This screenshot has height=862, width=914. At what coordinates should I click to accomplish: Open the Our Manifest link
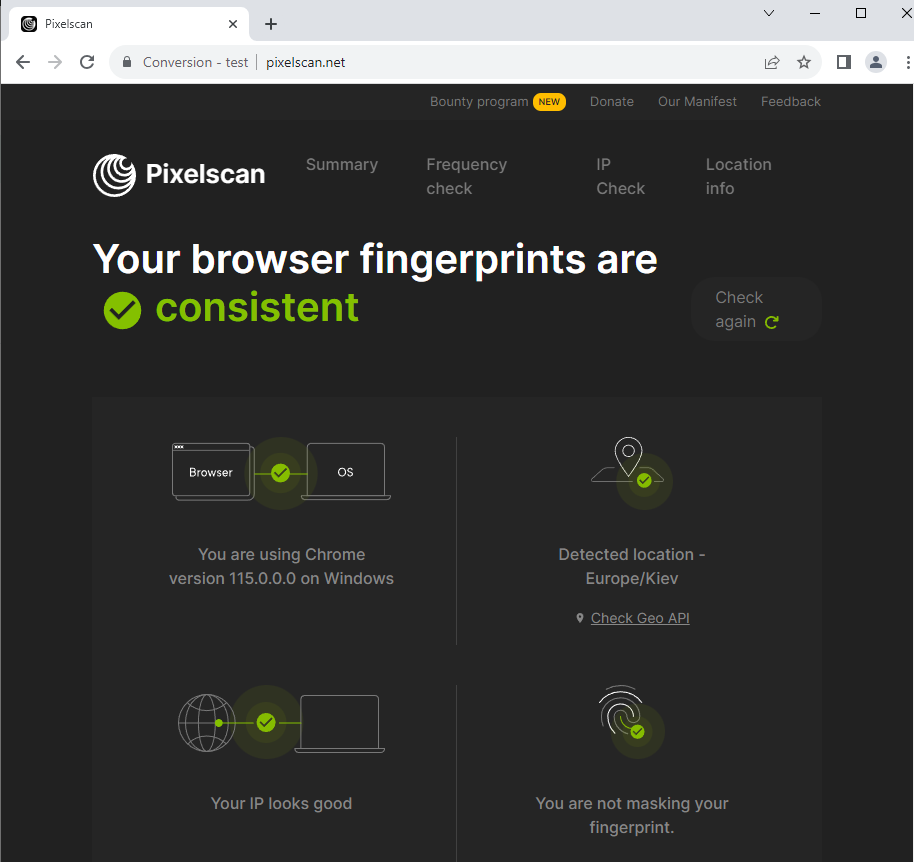coord(697,101)
